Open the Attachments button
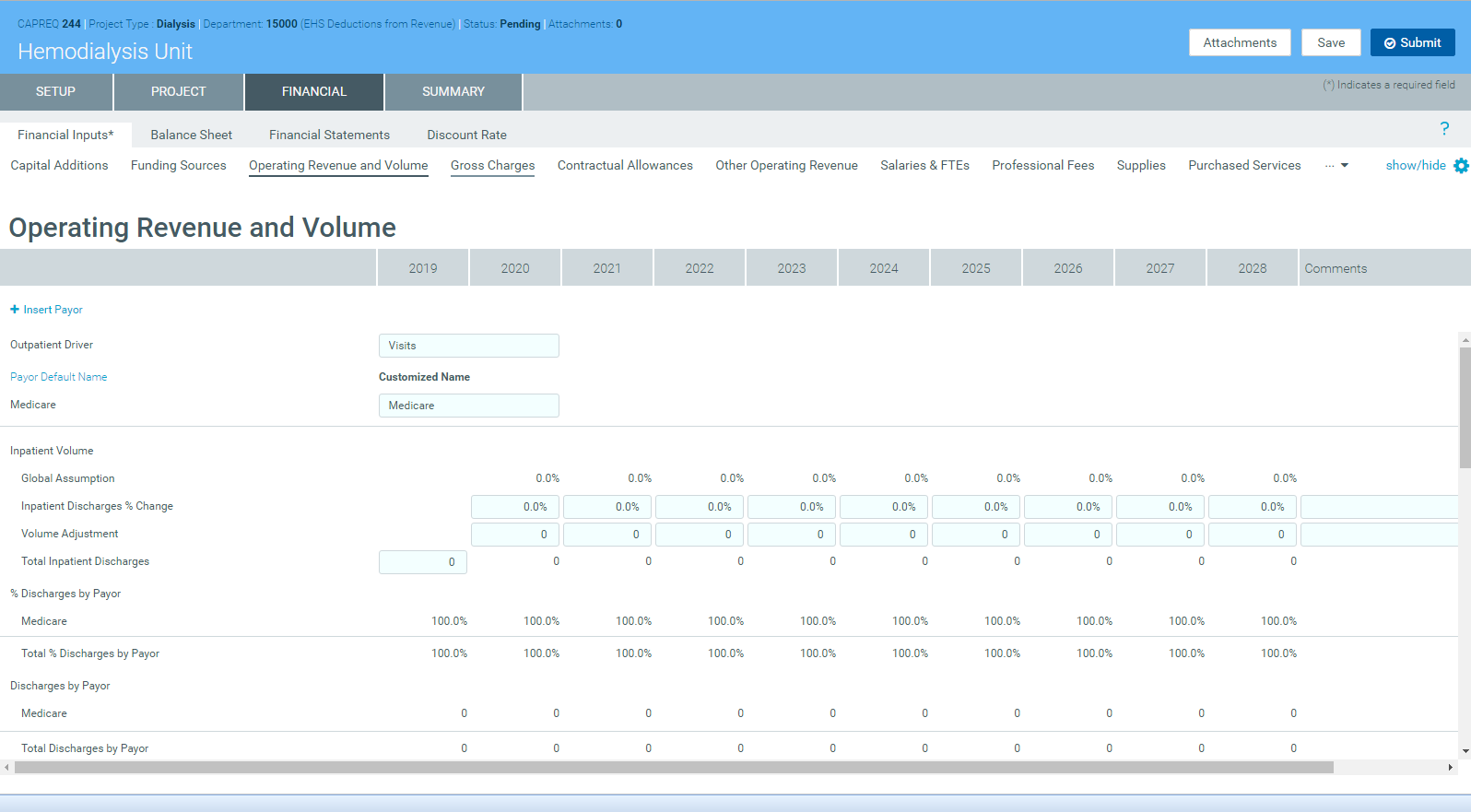The image size is (1471, 812). coord(1239,42)
